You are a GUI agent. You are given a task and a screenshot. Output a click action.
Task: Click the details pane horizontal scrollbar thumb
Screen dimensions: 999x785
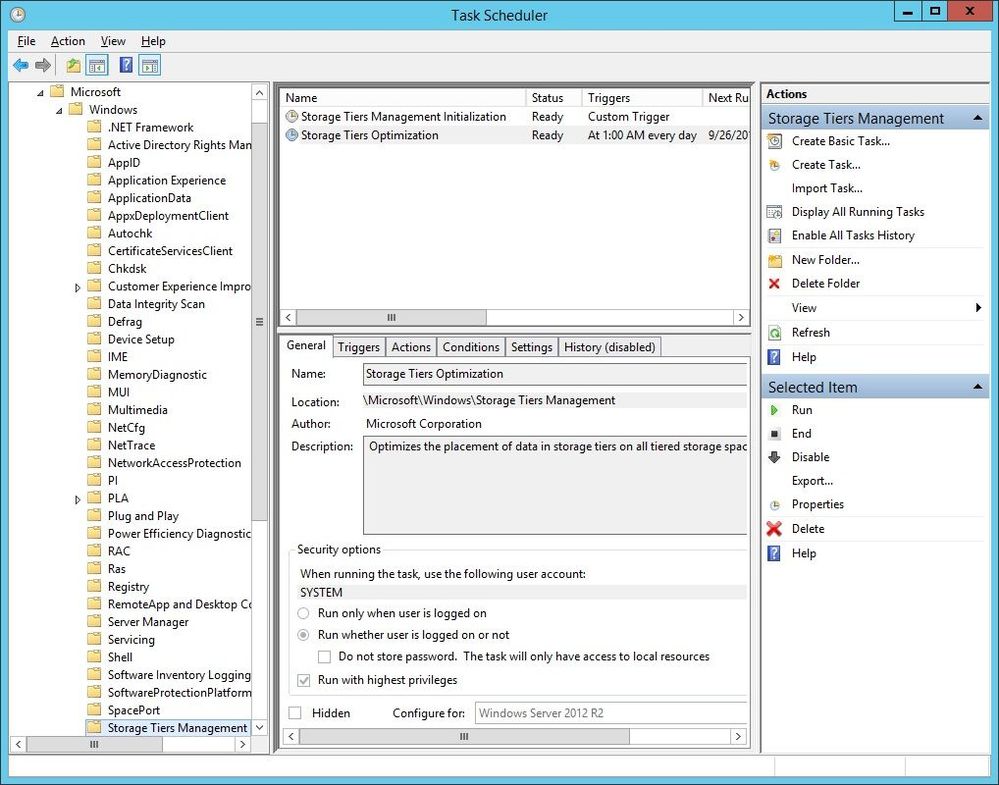tap(464, 737)
